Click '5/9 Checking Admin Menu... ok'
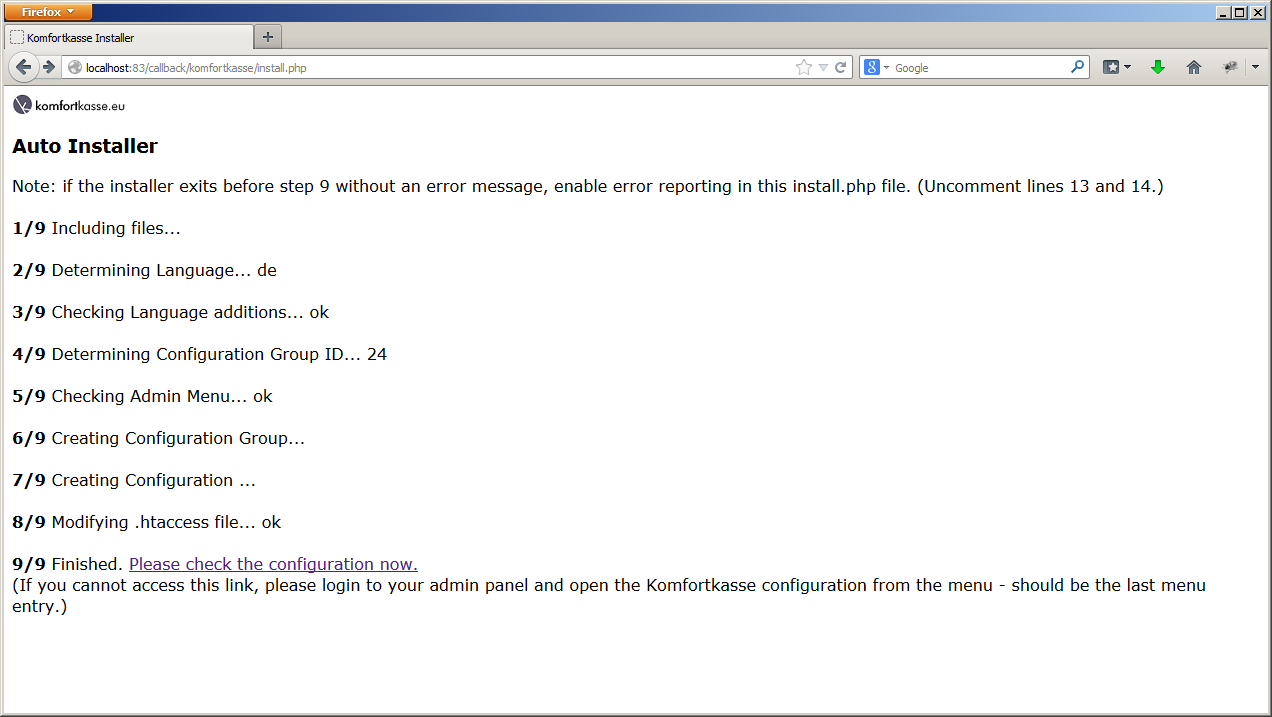Image resolution: width=1272 pixels, height=717 pixels. [142, 396]
